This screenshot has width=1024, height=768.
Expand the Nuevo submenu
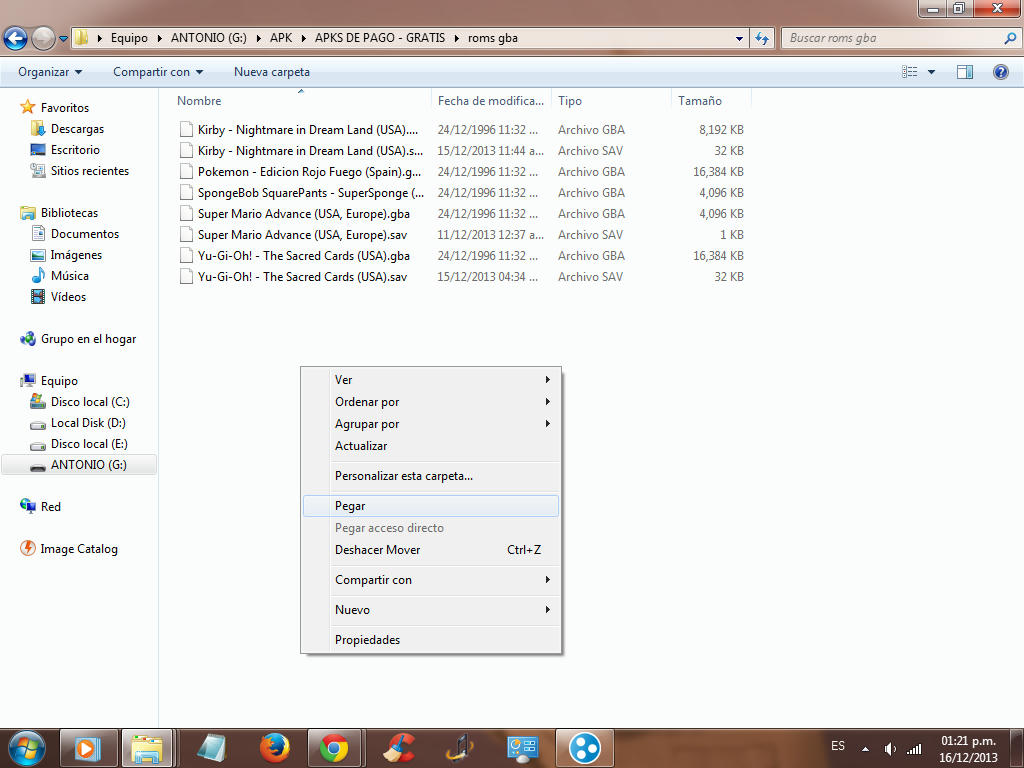click(352, 610)
